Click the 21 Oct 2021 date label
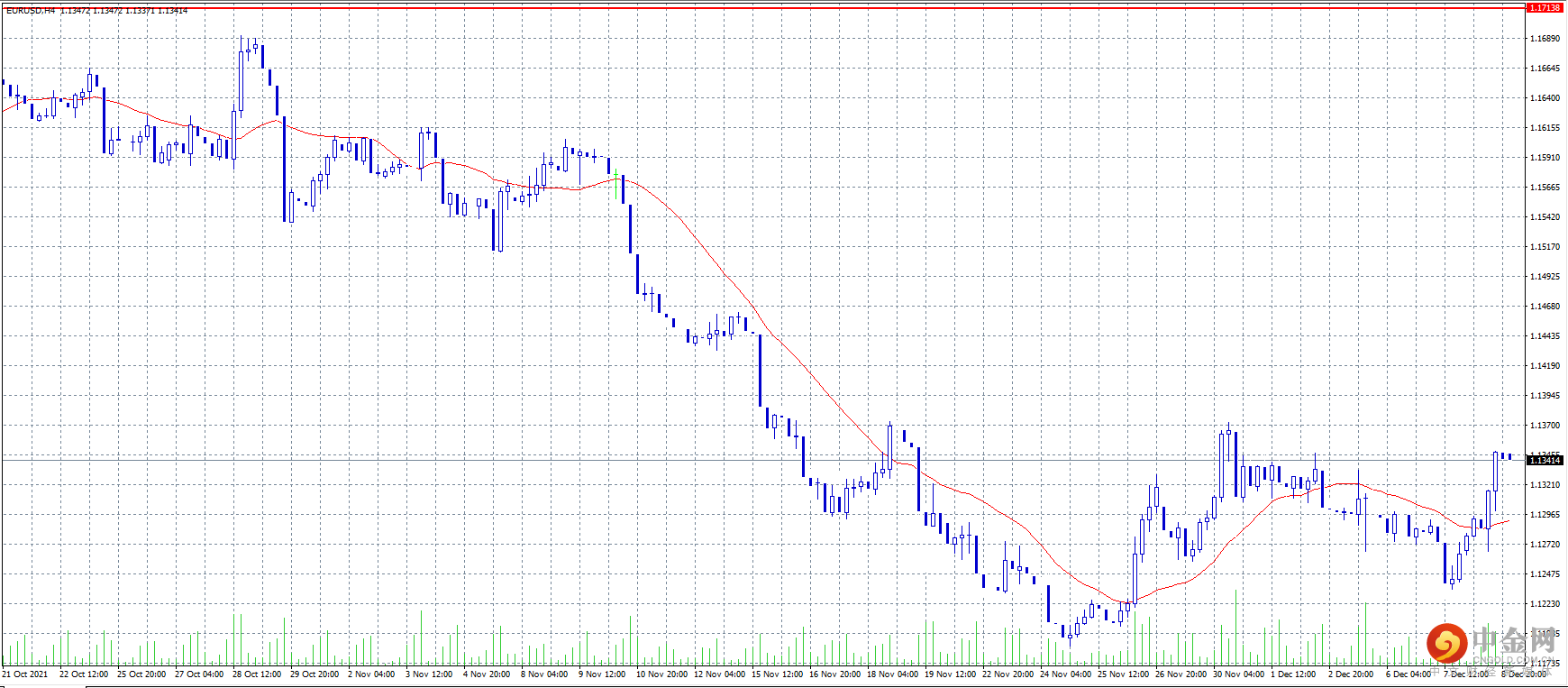 tap(25, 674)
